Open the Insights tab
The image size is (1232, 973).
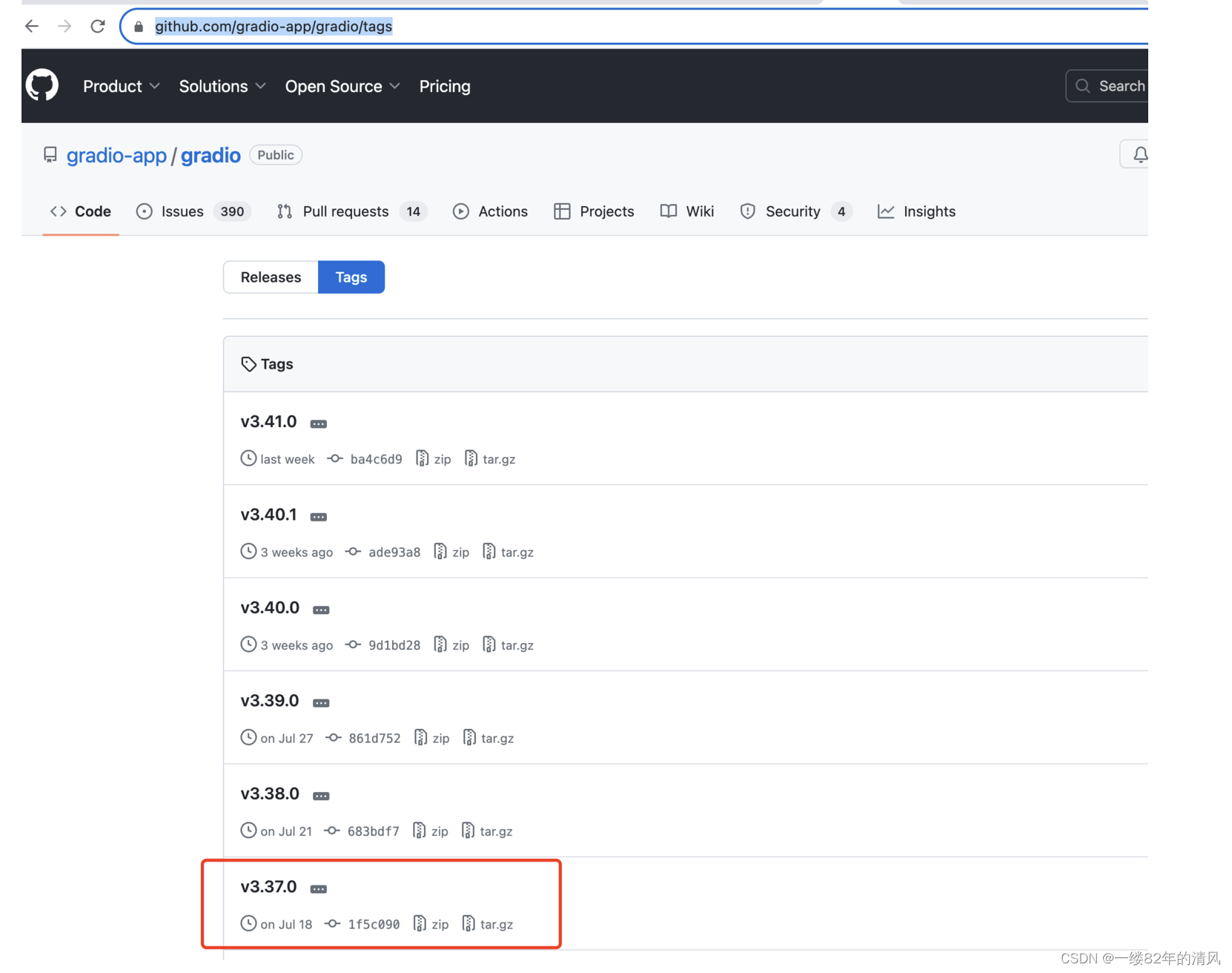coord(917,211)
